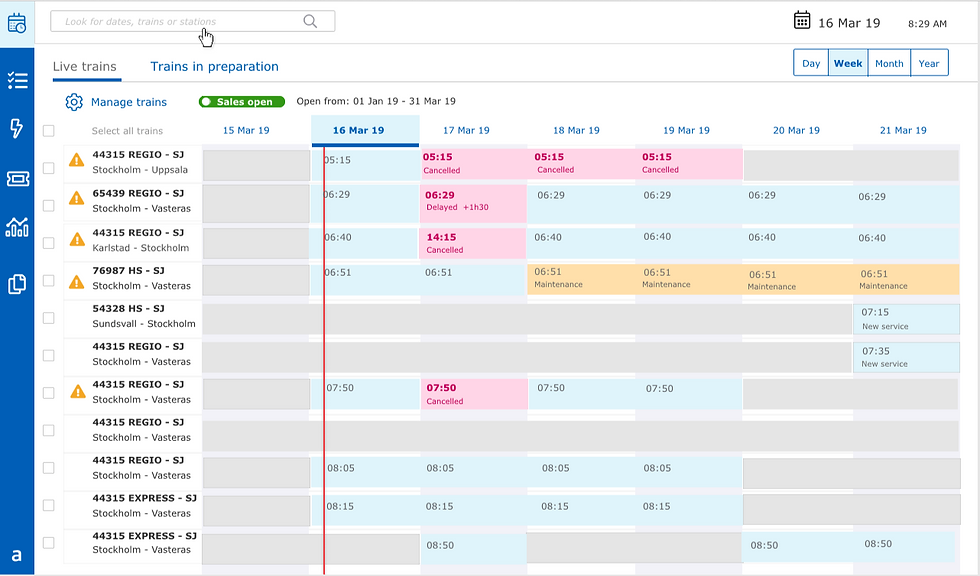Open 05:15 Cancelled slot on 19 Mar
The height and width of the screenshot is (576, 980).
[689, 164]
